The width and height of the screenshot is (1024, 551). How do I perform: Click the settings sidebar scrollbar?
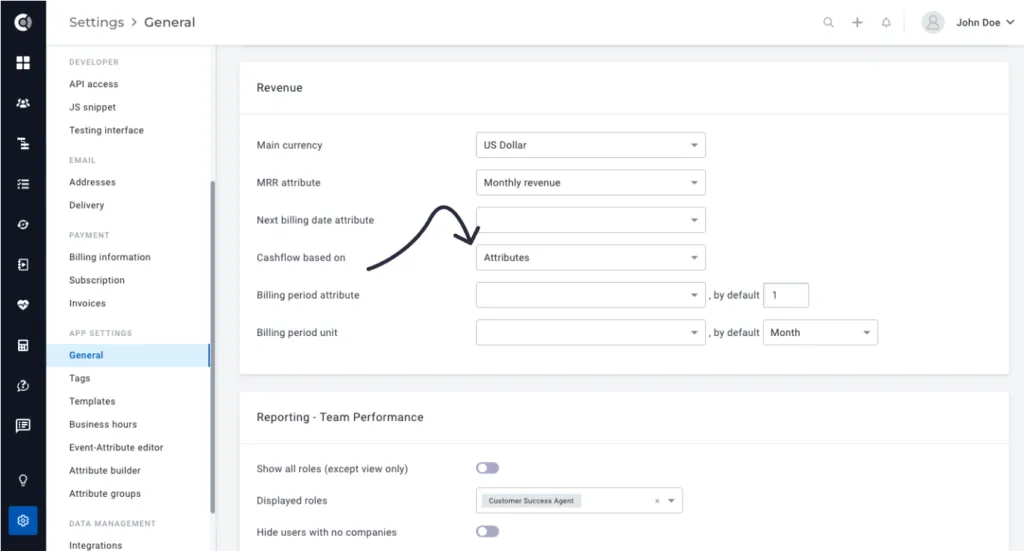click(212, 346)
